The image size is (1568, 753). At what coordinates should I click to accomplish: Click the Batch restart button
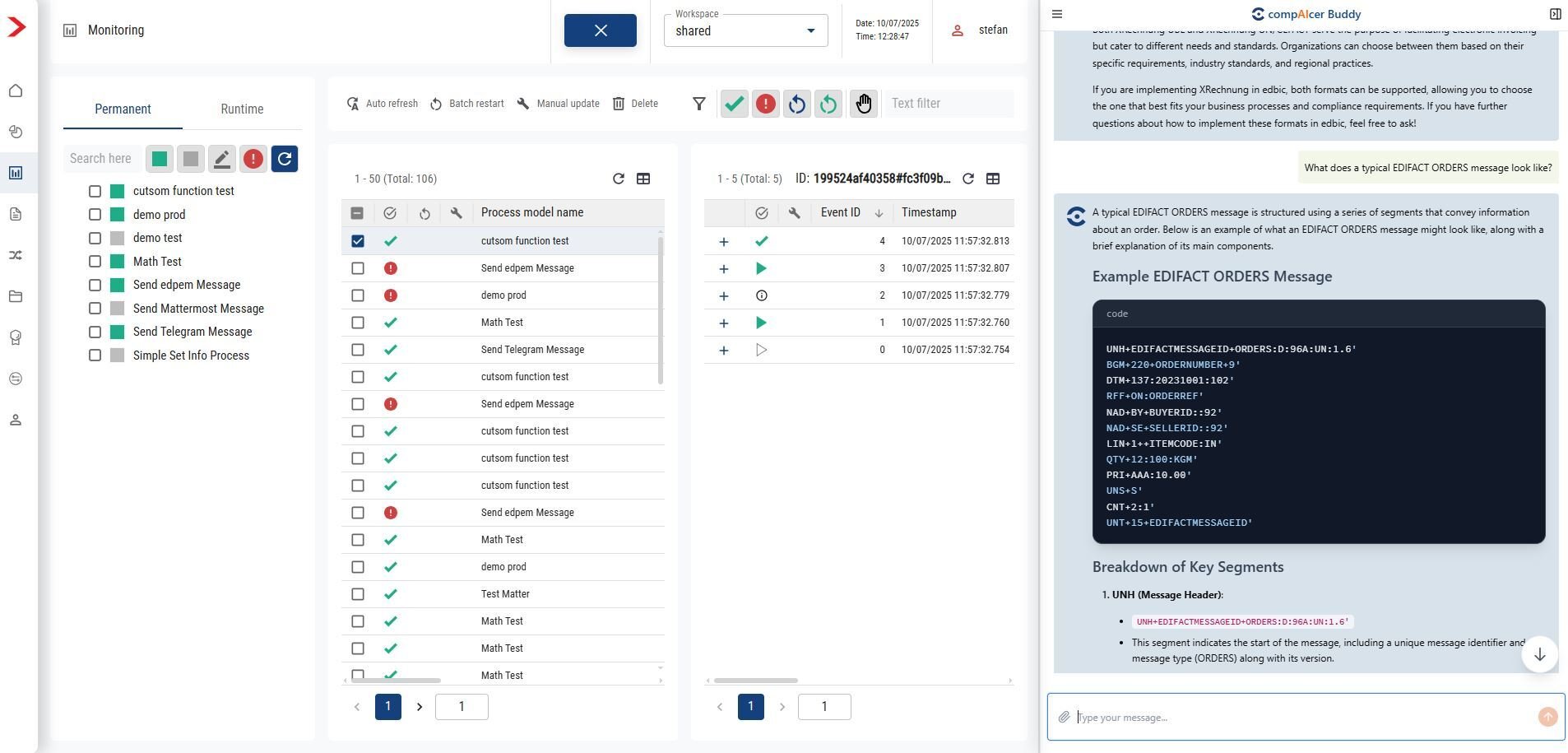click(x=466, y=104)
